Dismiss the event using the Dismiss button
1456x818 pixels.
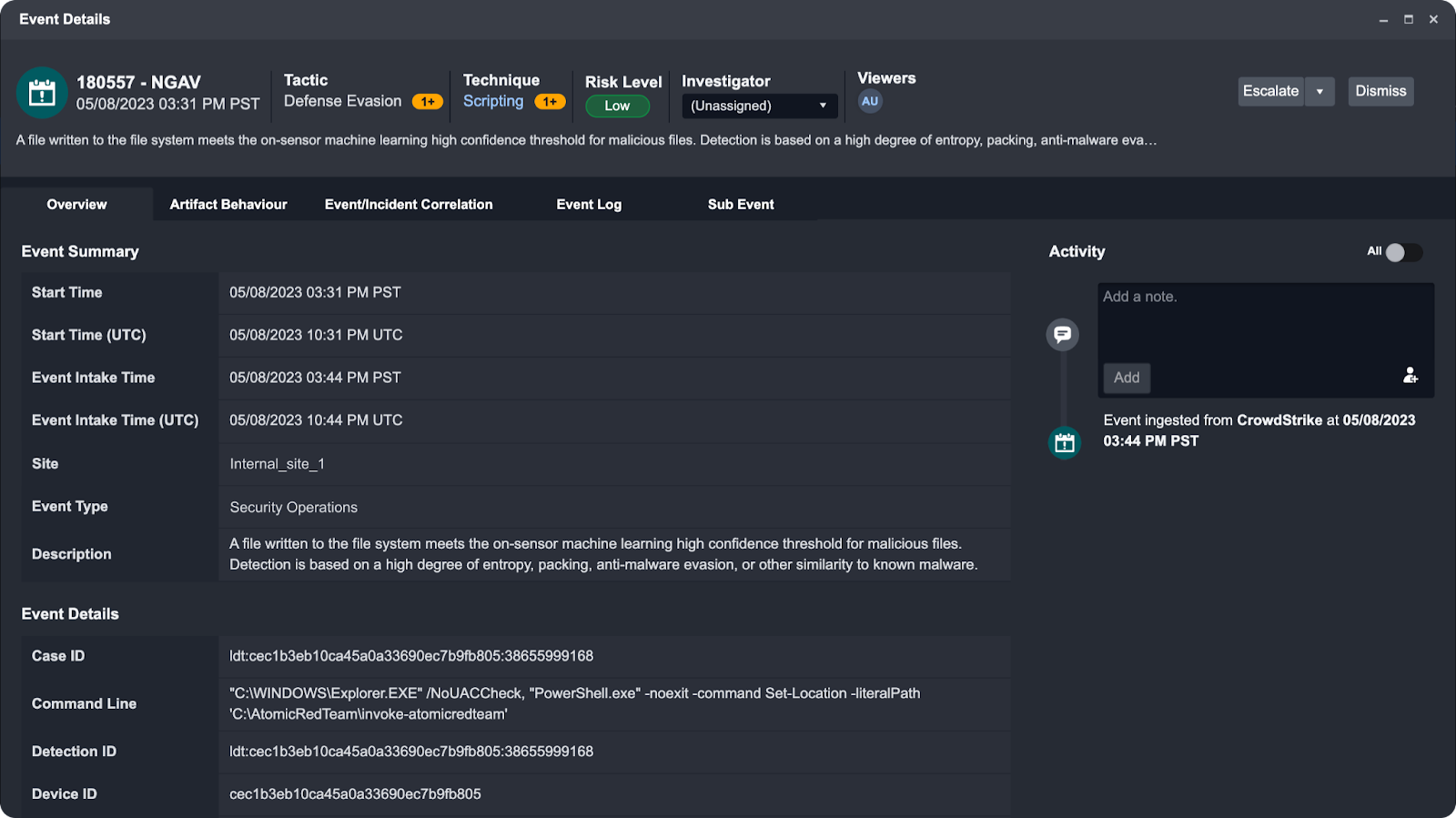[x=1380, y=92]
